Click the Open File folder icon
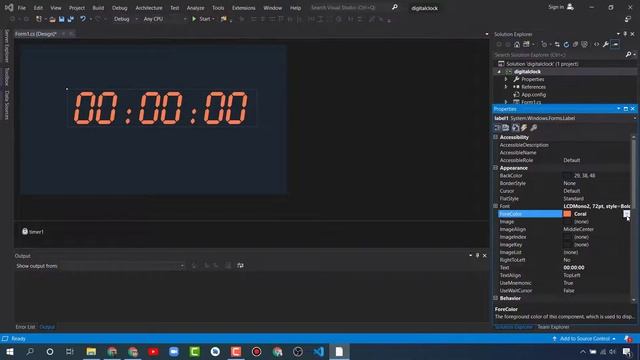640x360 pixels. [52, 19]
